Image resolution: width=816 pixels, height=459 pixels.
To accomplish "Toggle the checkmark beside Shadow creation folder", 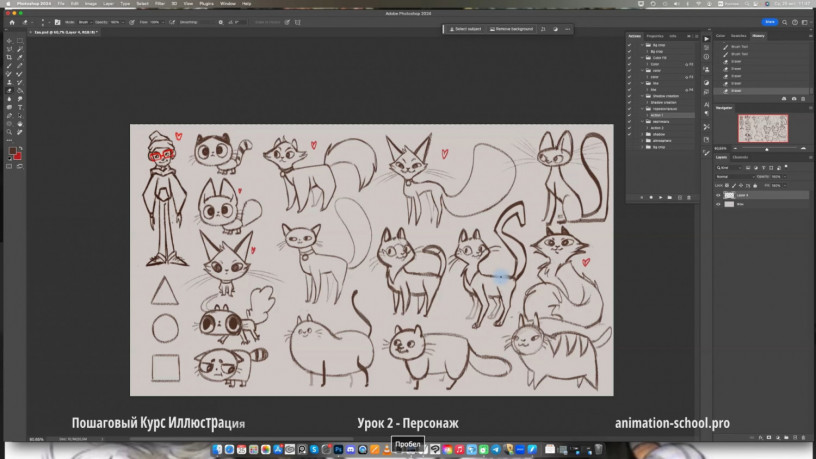I will pos(630,96).
